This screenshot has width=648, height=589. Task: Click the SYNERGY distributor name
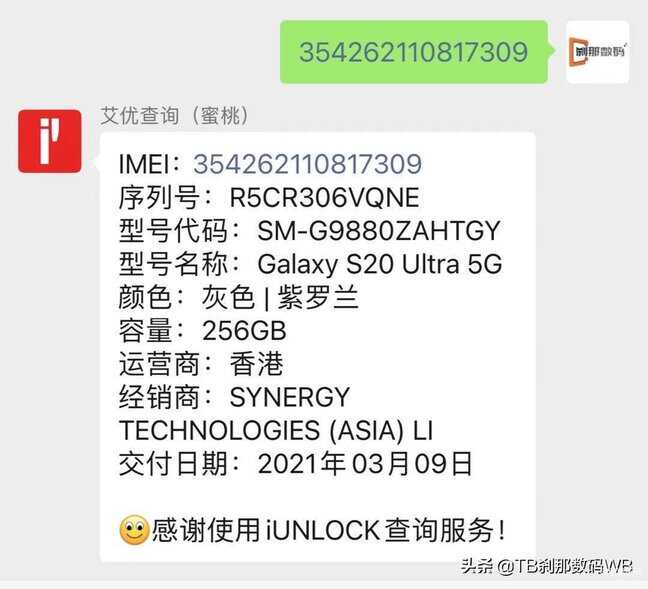[290, 397]
